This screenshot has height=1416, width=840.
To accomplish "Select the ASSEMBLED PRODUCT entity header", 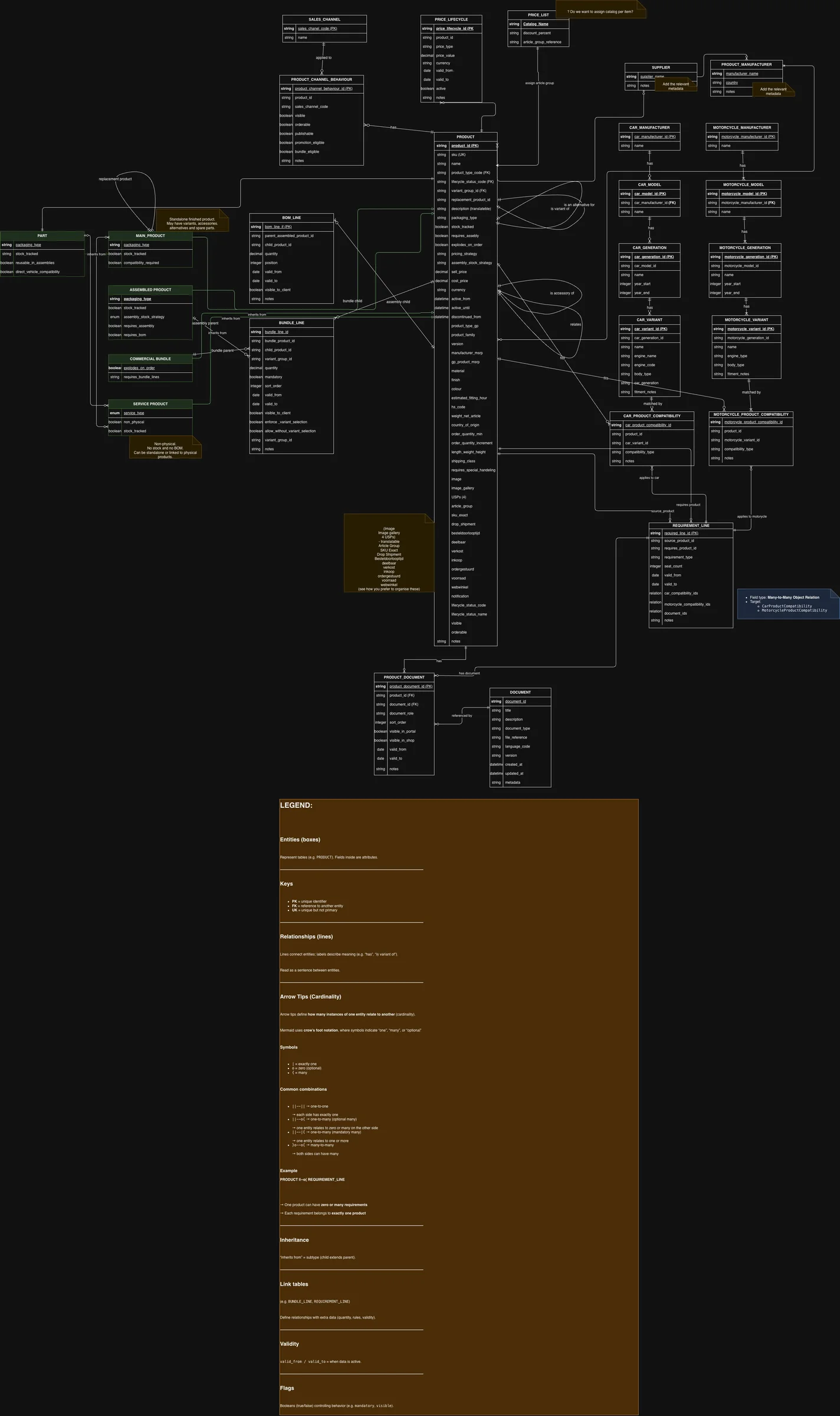I will point(150,290).
